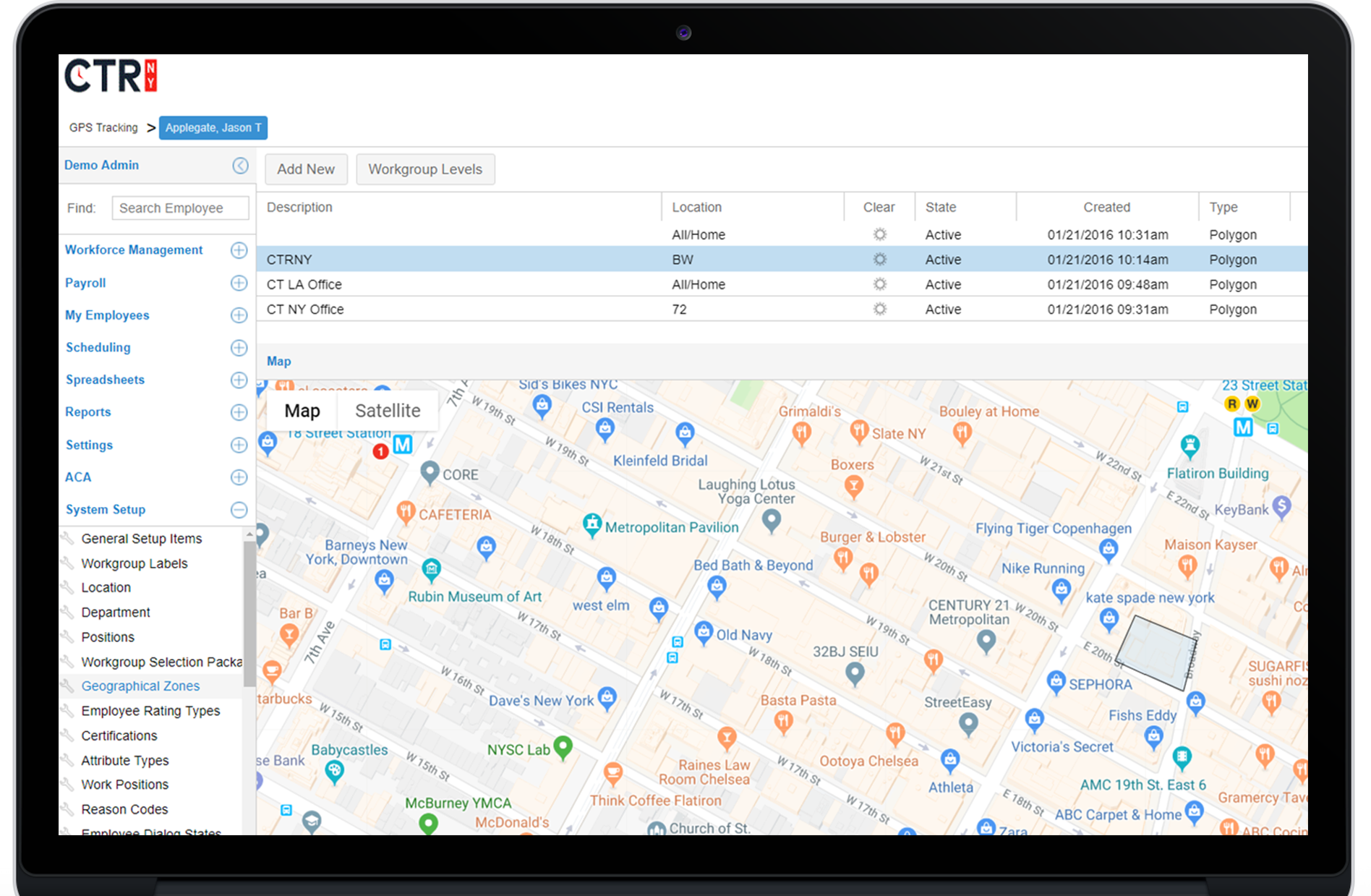Open the Department setup item
The width and height of the screenshot is (1371, 896).
[x=116, y=613]
